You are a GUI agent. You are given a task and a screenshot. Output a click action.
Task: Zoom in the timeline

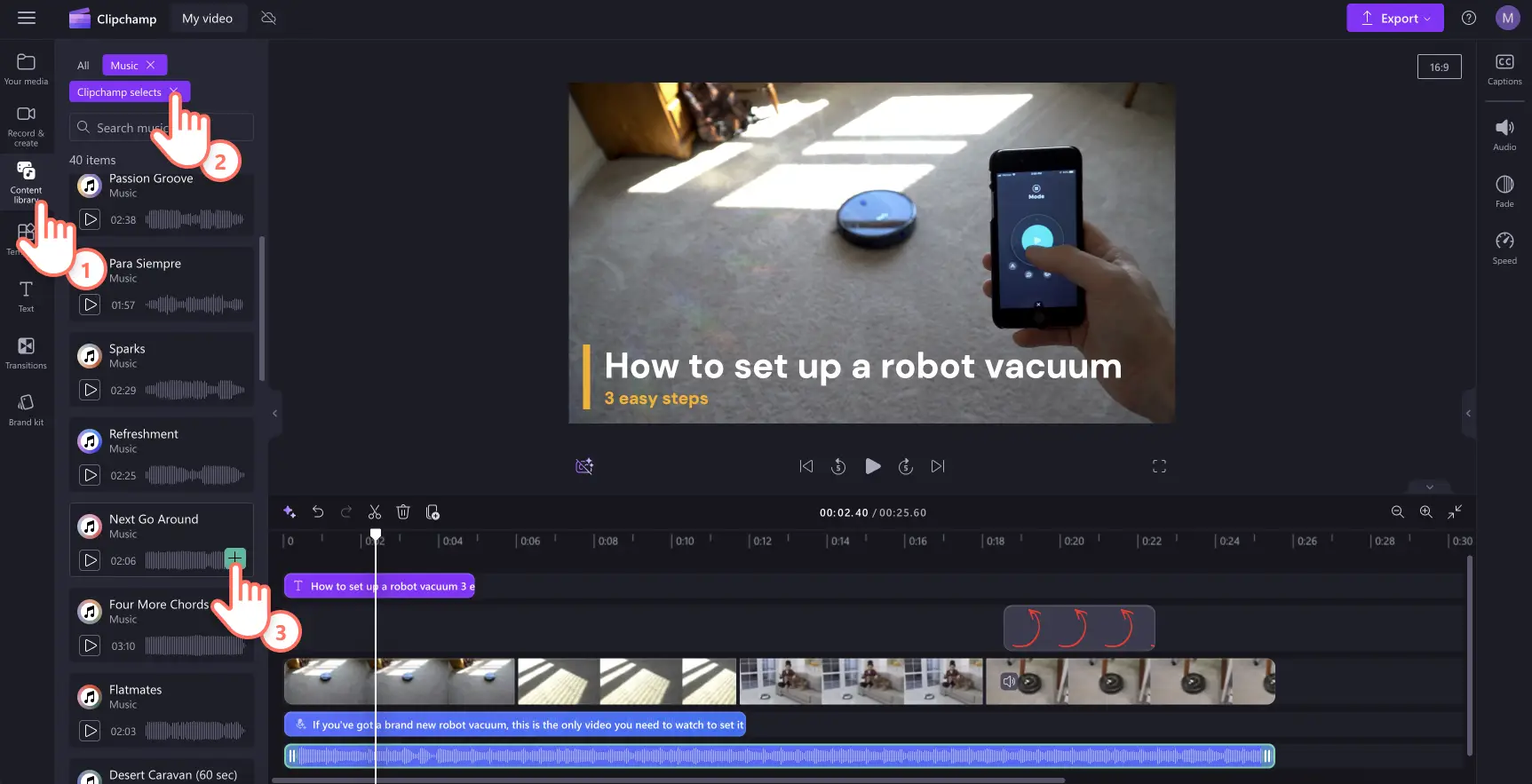pos(1425,512)
